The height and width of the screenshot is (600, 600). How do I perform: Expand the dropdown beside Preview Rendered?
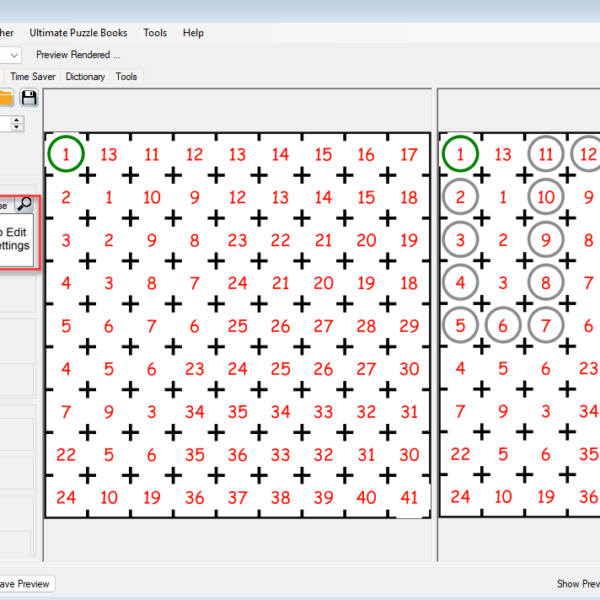pos(12,55)
